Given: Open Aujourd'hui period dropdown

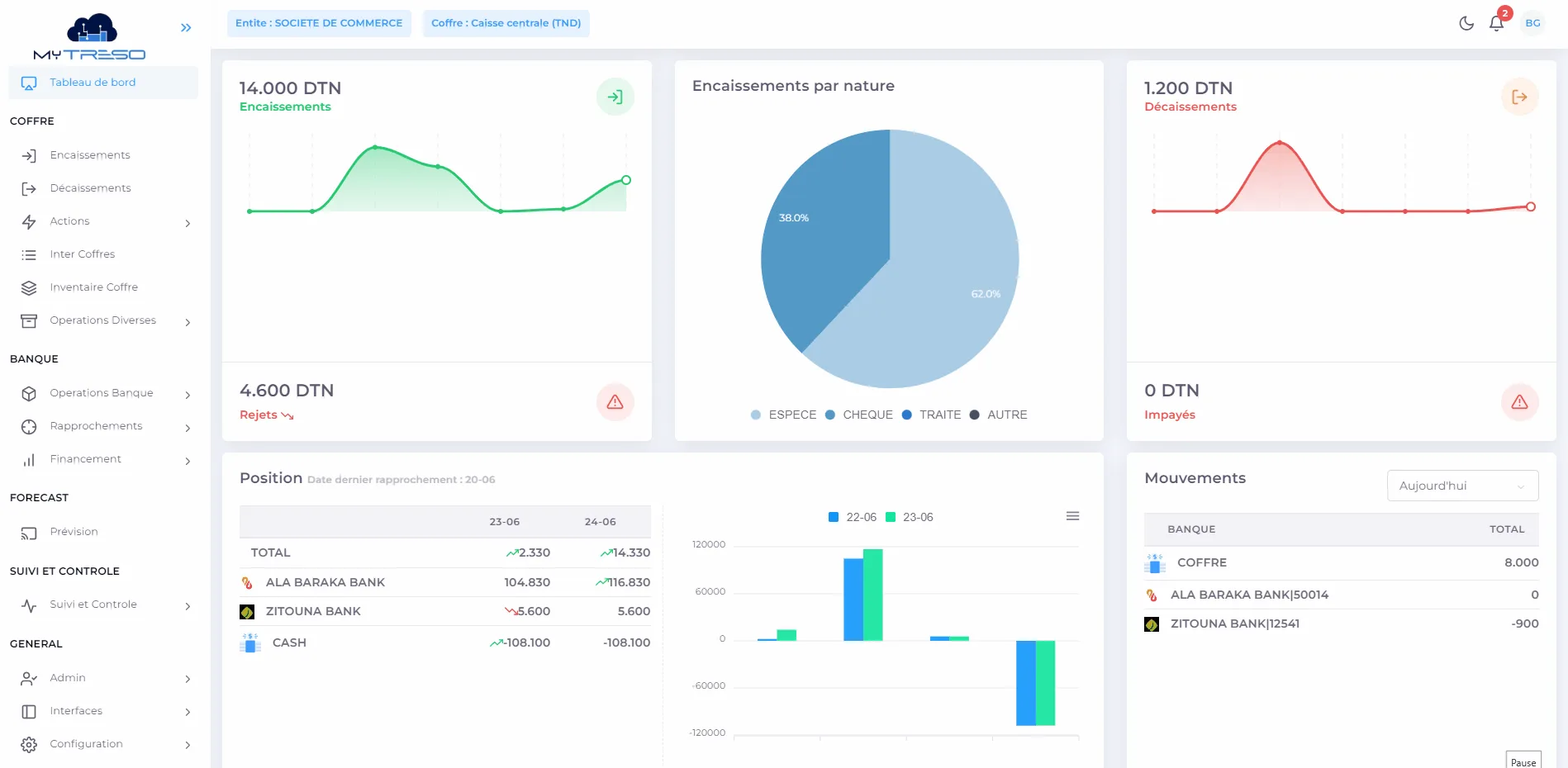Looking at the screenshot, I should [1462, 486].
